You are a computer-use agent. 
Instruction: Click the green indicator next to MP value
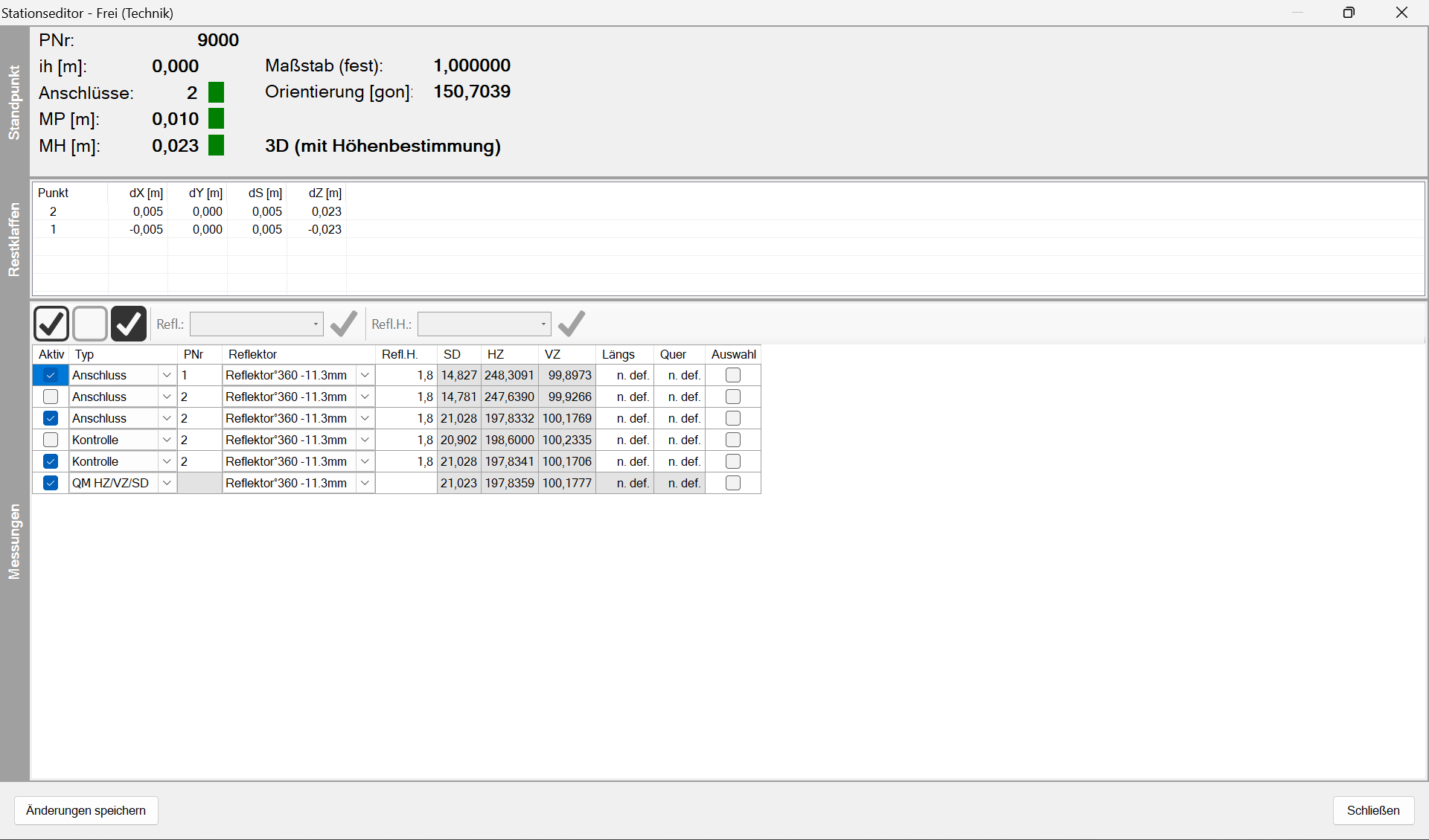click(x=216, y=118)
